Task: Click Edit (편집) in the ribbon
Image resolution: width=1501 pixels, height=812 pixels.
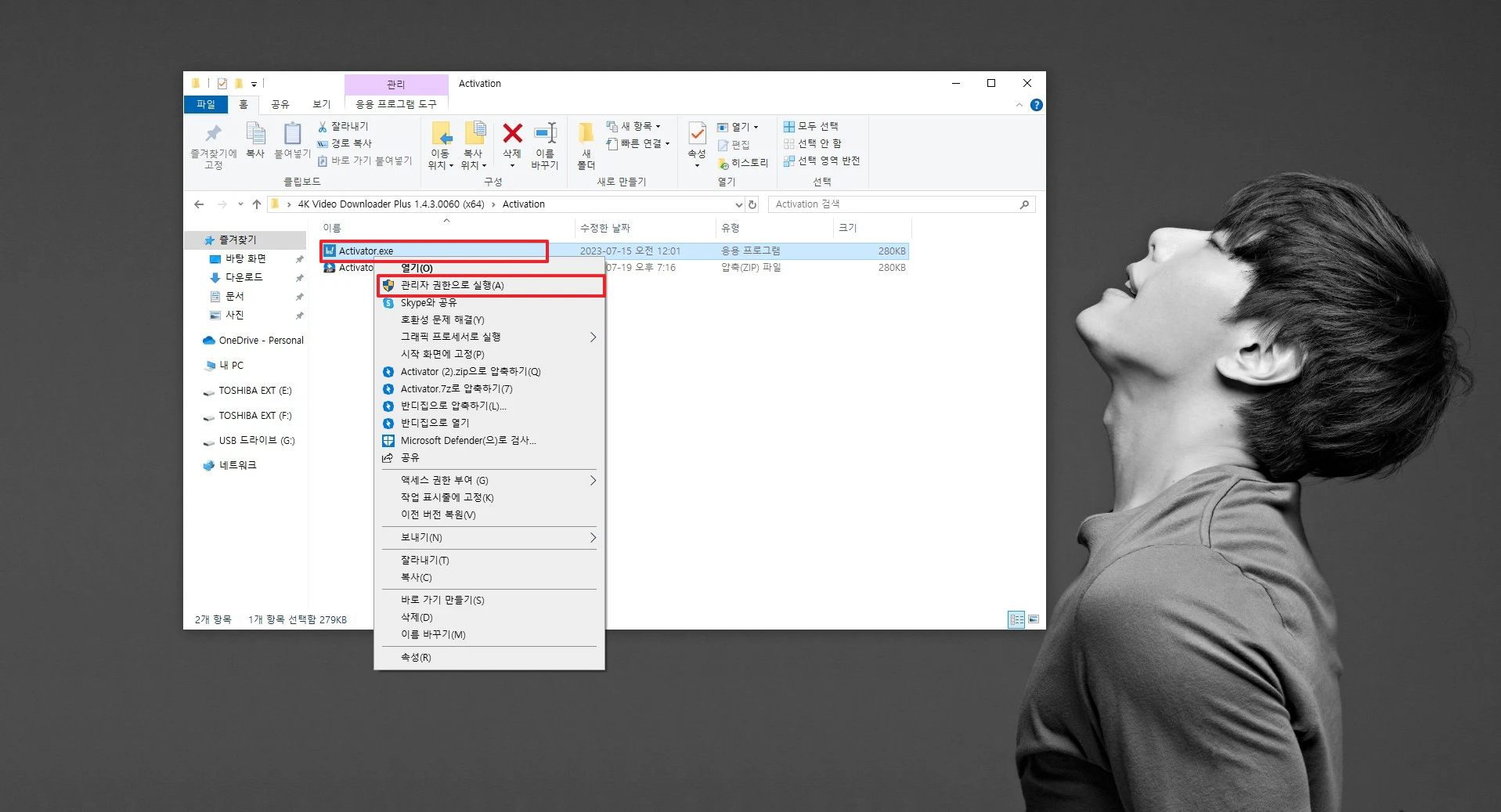Action: (x=734, y=145)
